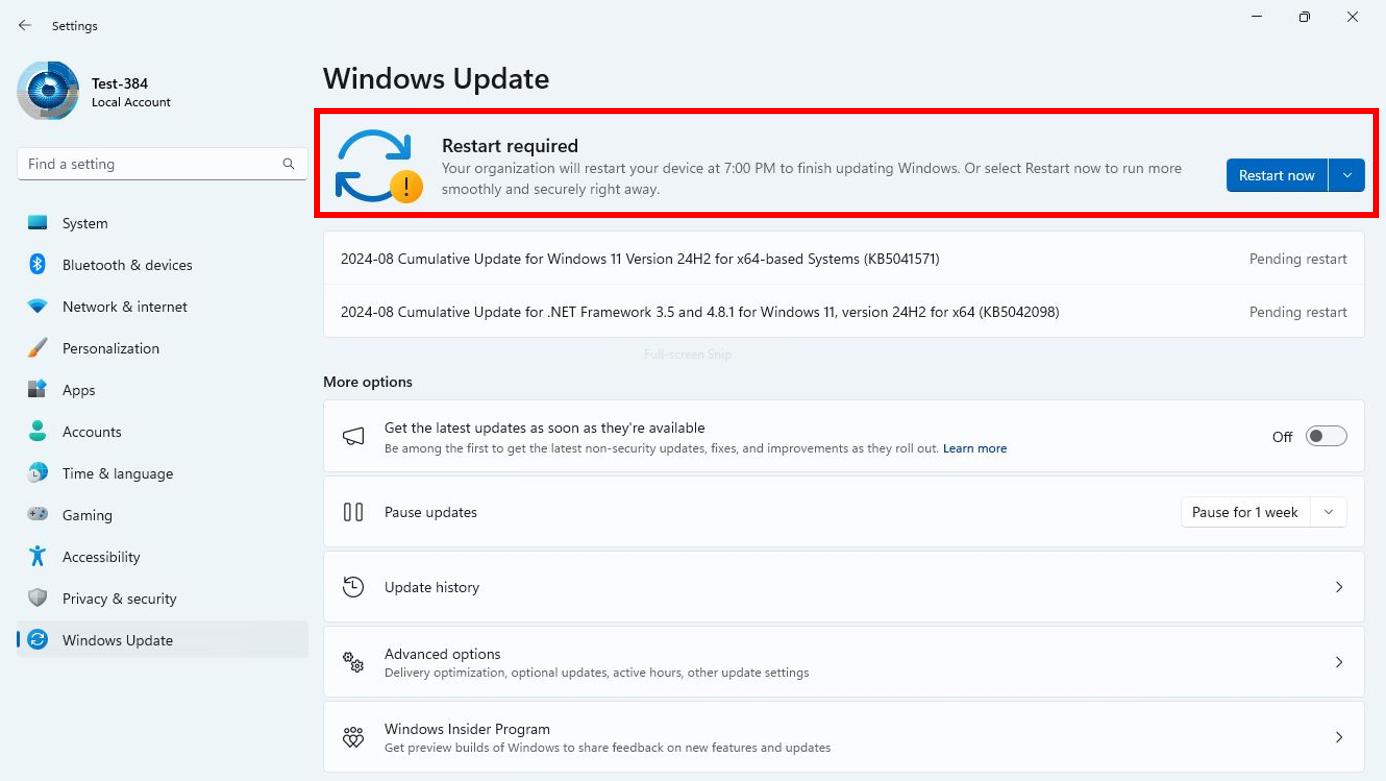Expand the Restart now split-button arrow
Viewport: 1386px width, 781px height.
click(1347, 175)
